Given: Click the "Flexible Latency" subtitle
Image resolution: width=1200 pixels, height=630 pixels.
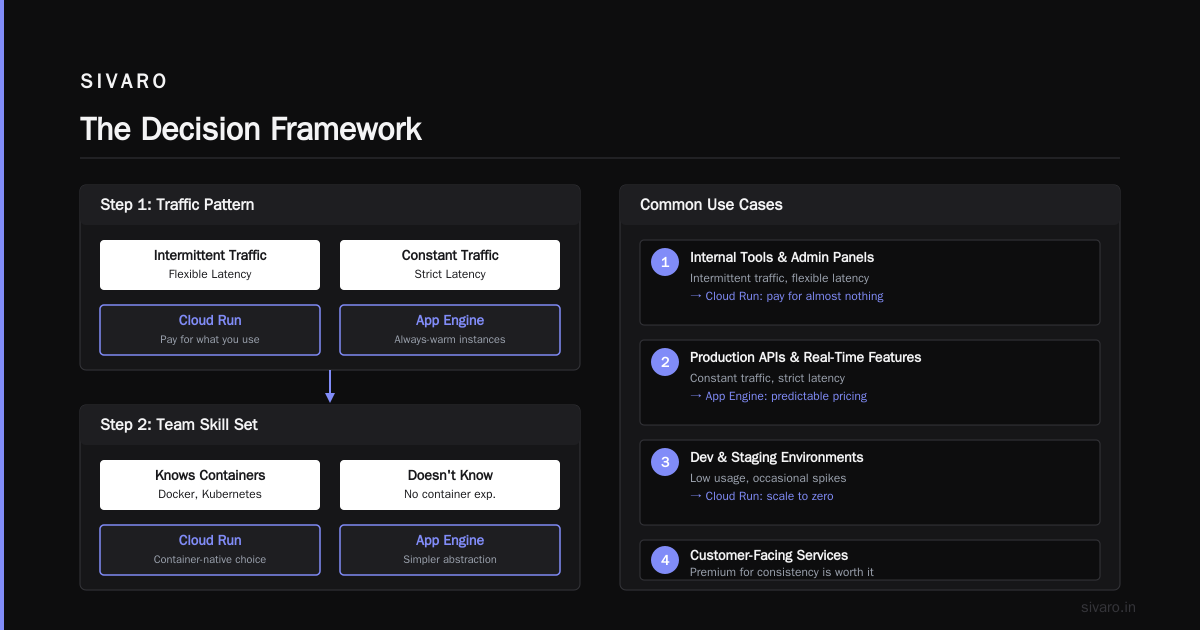Looking at the screenshot, I should pyautogui.click(x=210, y=274).
